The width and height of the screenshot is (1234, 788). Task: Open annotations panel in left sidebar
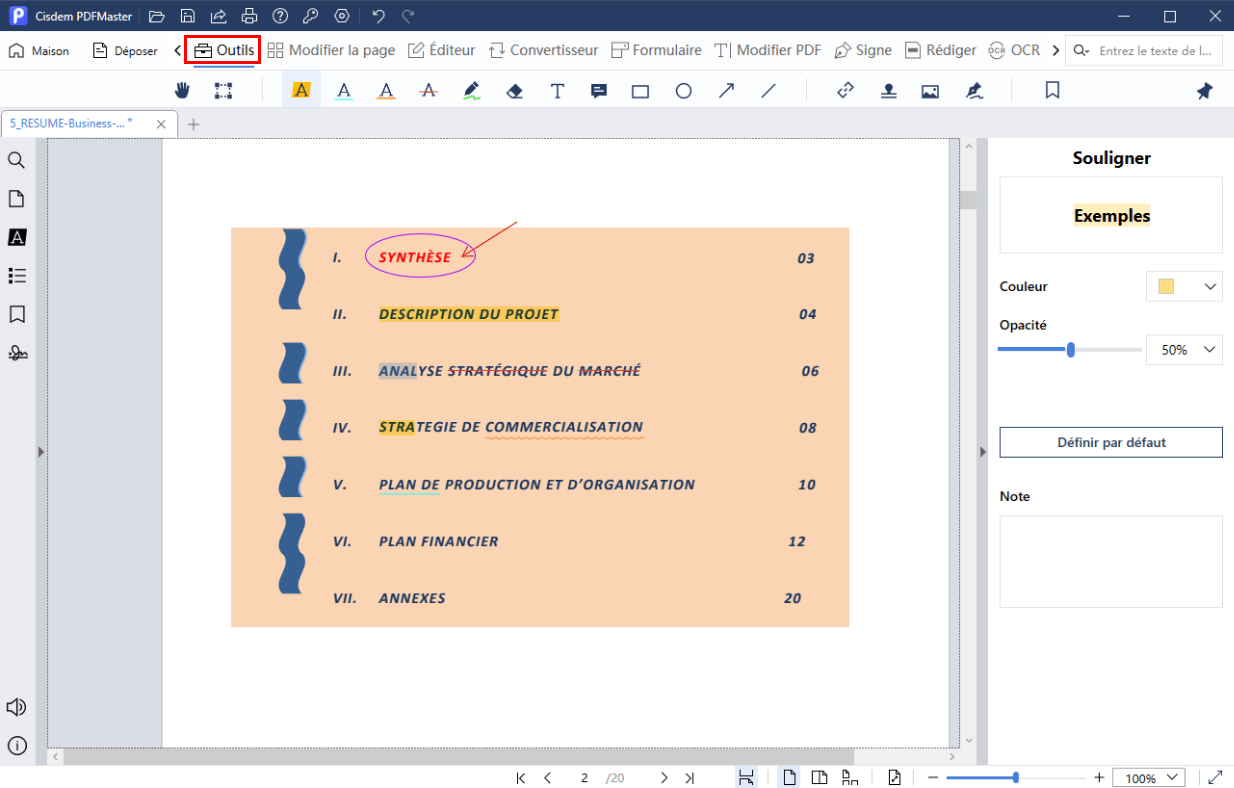tap(16, 237)
